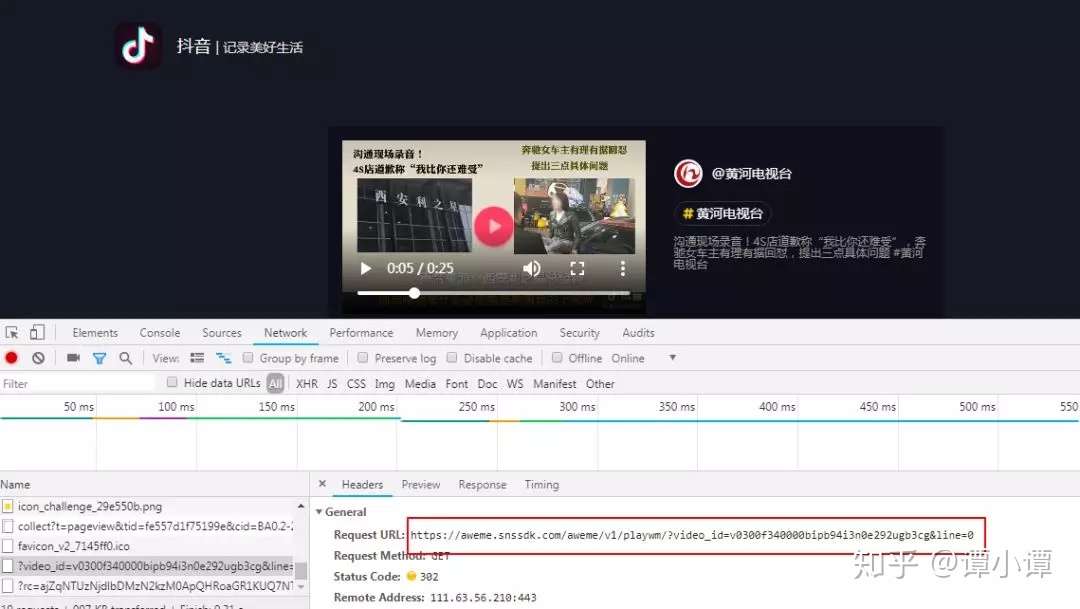Viewport: 1080px width, 609px height.
Task: Check the Preserve log option
Action: [361, 357]
